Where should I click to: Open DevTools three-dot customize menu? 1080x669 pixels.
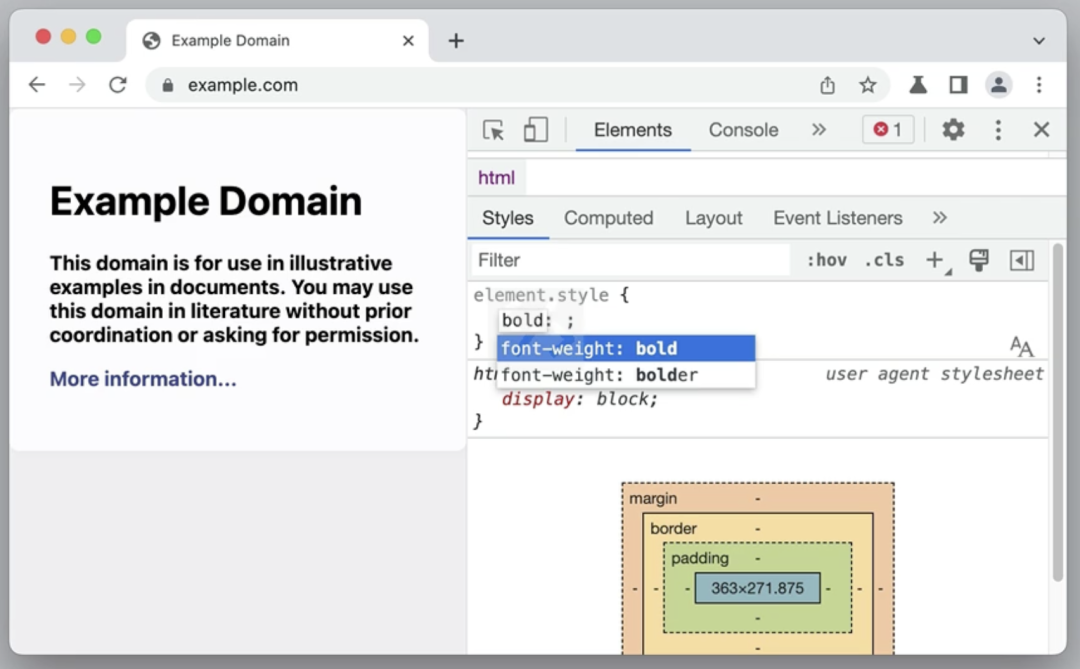998,130
